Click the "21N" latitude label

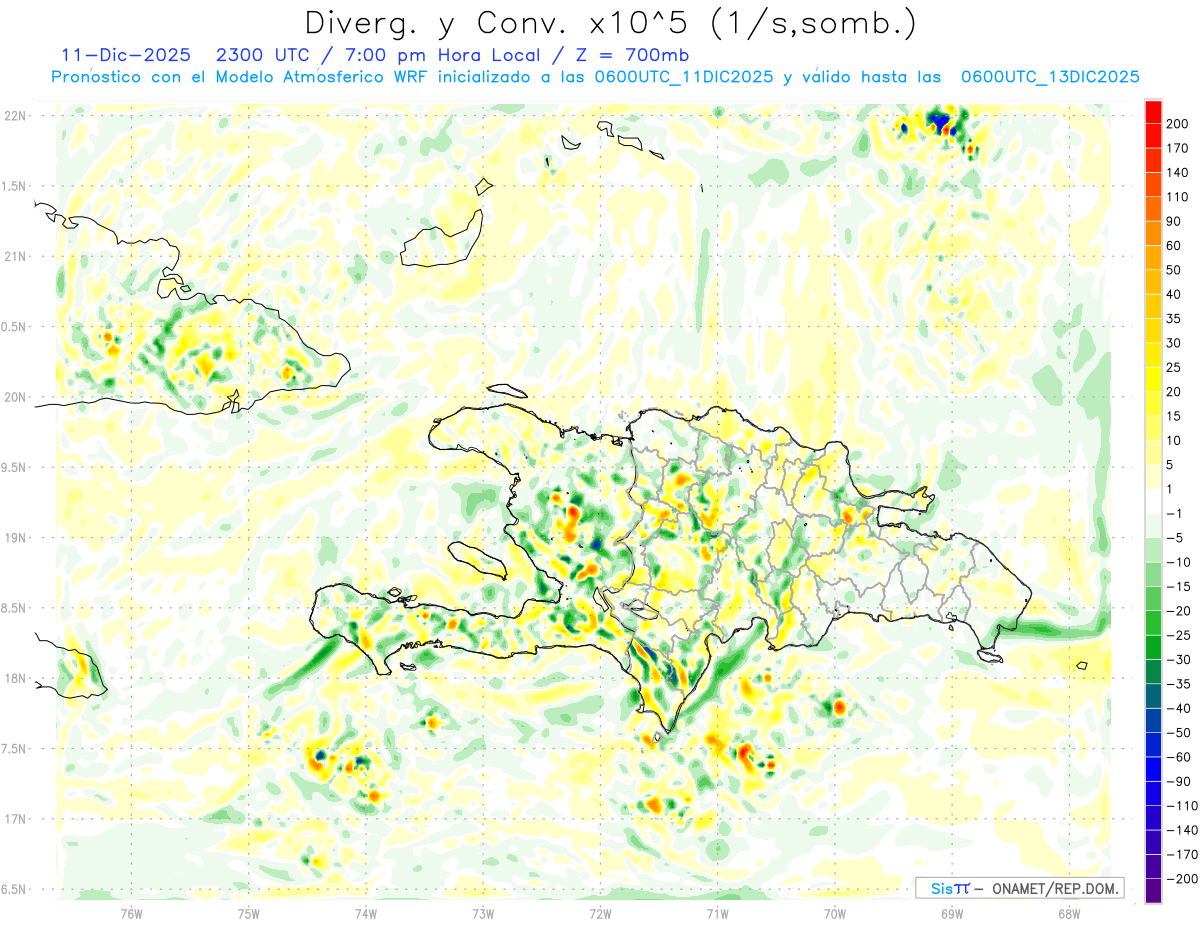17,256
